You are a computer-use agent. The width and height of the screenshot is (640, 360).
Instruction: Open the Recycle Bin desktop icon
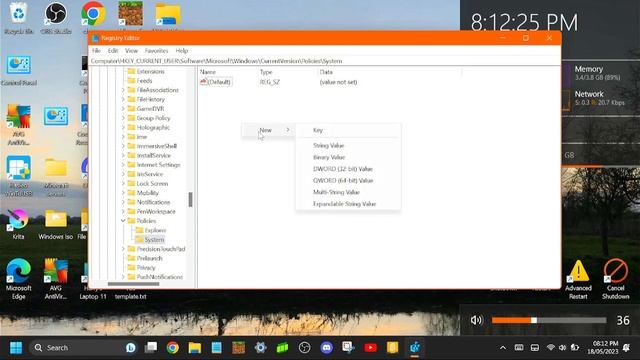[x=18, y=18]
